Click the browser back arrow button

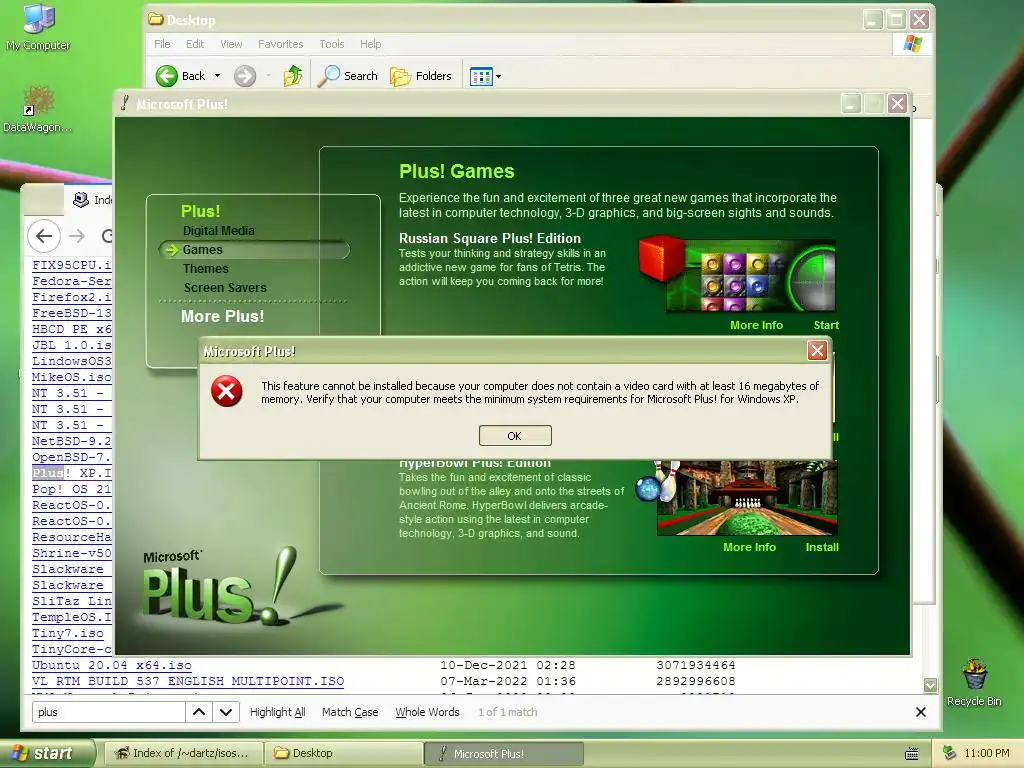(44, 236)
